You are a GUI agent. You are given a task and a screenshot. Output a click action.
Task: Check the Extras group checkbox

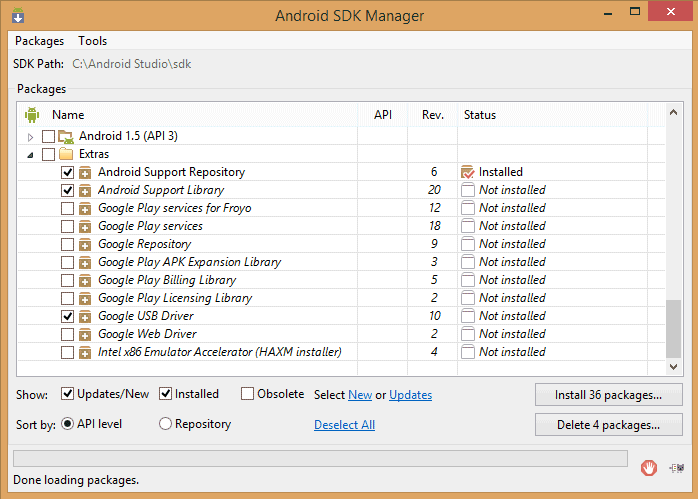coord(48,154)
